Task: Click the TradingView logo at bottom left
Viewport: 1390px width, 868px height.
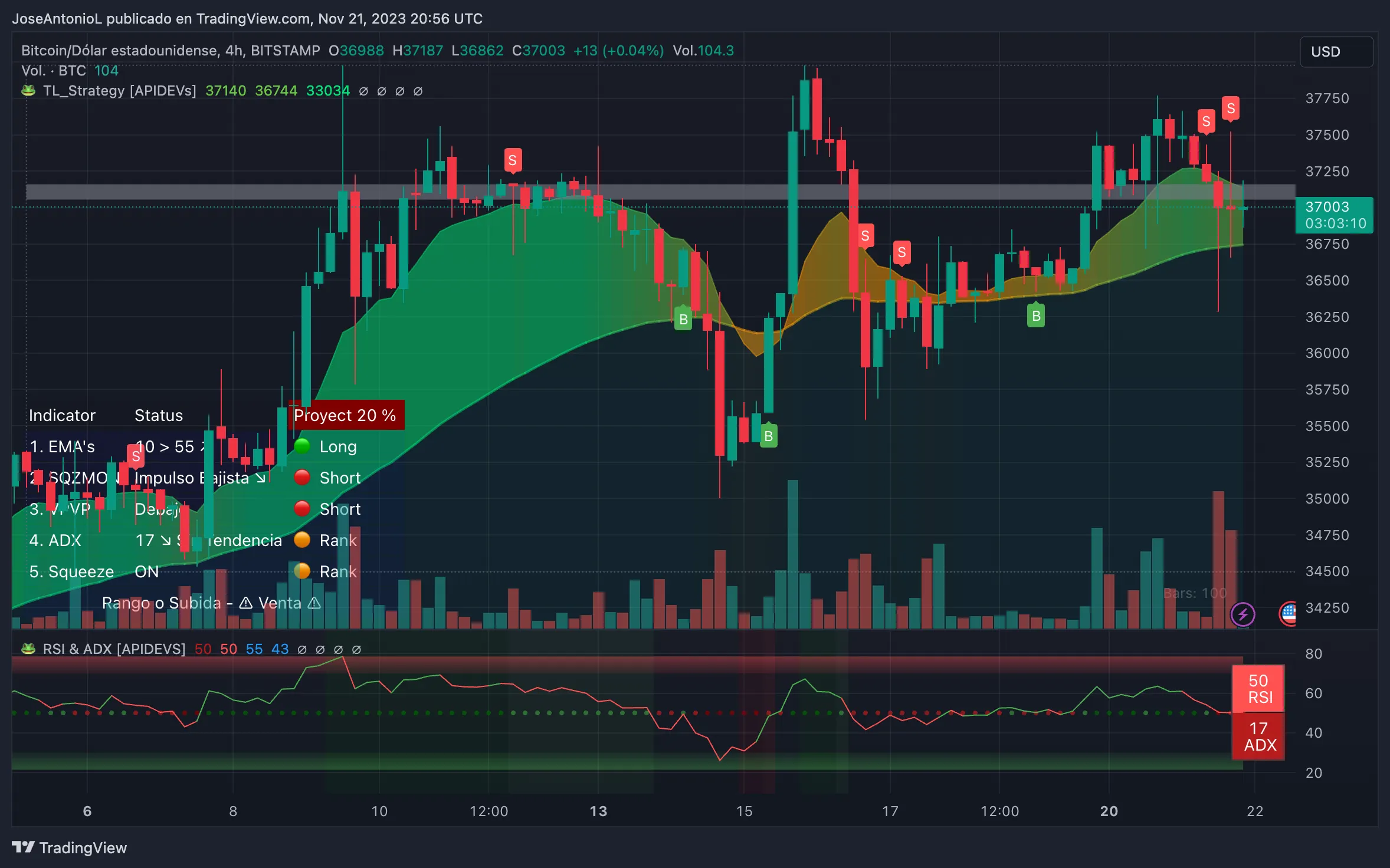Action: click(69, 848)
